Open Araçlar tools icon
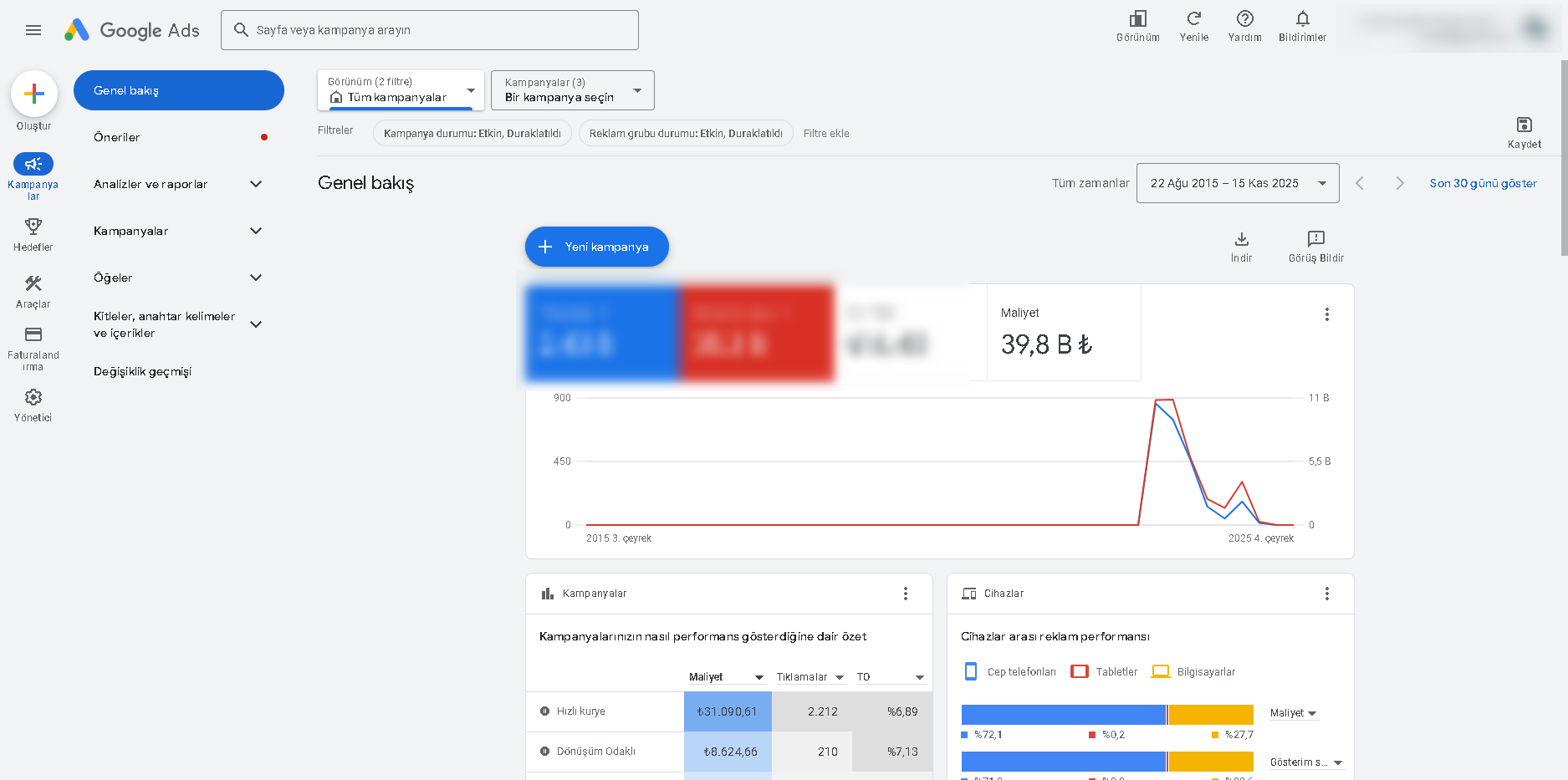This screenshot has height=780, width=1568. 33,283
